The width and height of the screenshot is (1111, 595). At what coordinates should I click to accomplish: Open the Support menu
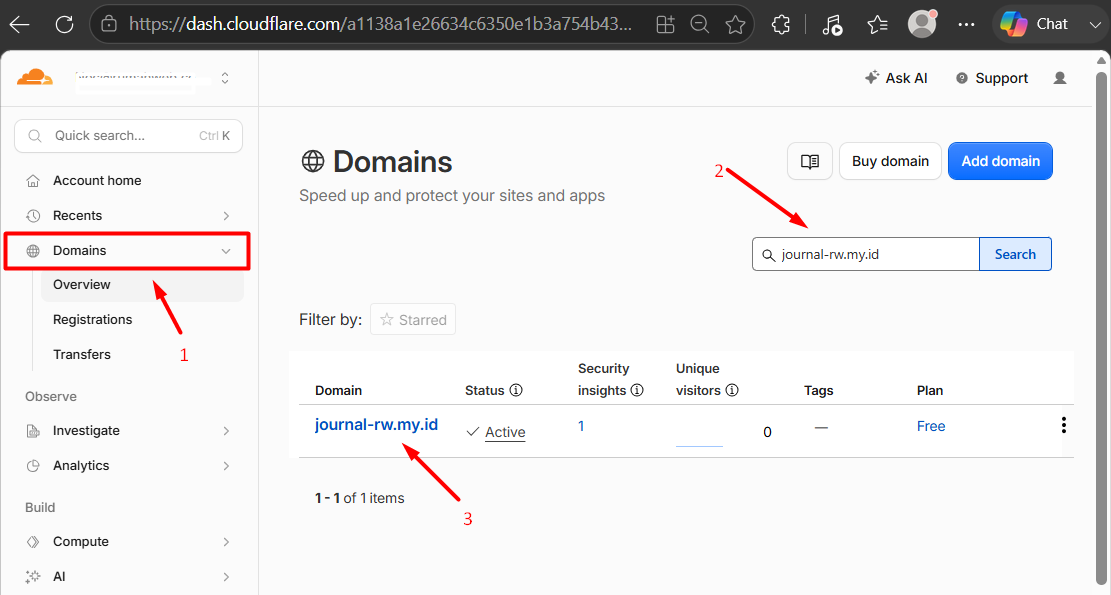tap(992, 78)
